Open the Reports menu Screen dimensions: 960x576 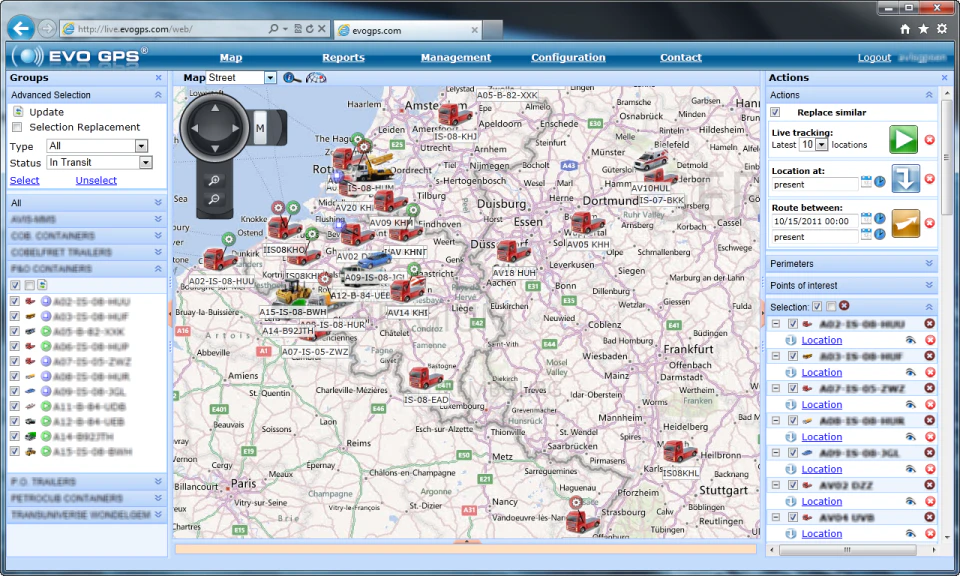pos(343,57)
